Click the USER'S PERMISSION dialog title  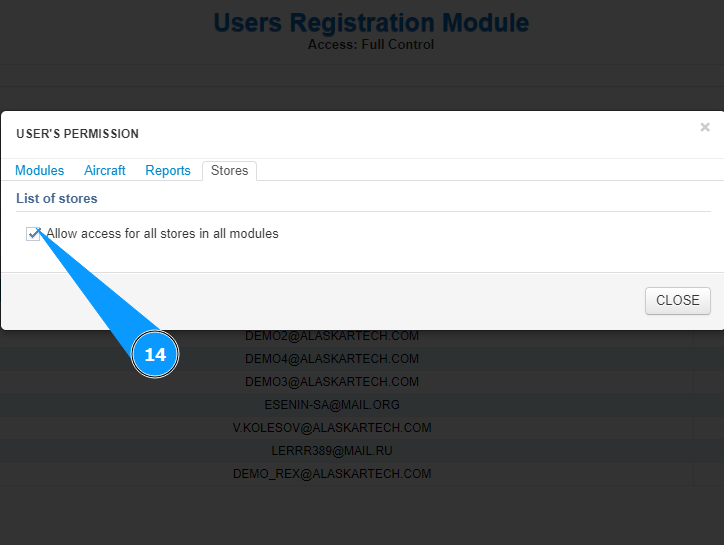(x=78, y=134)
